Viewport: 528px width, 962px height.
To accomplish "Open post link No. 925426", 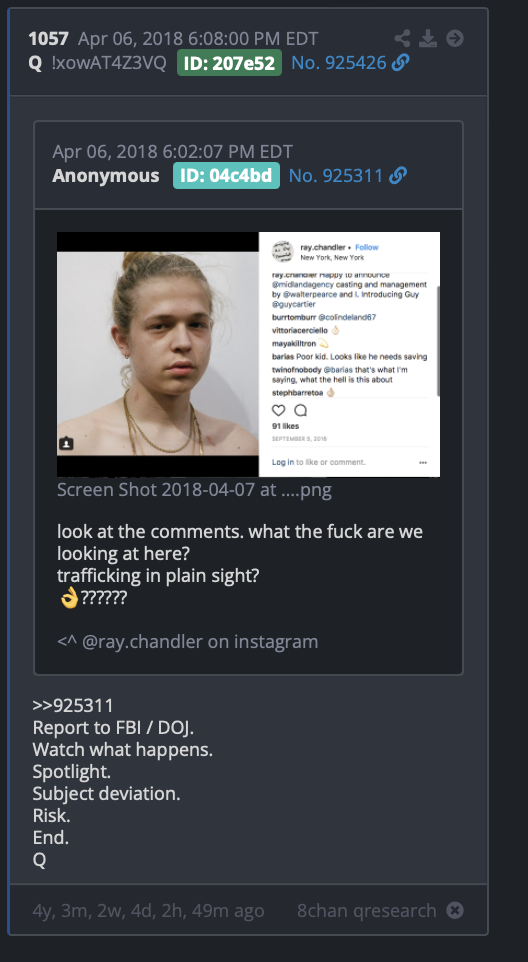I will pyautogui.click(x=339, y=63).
